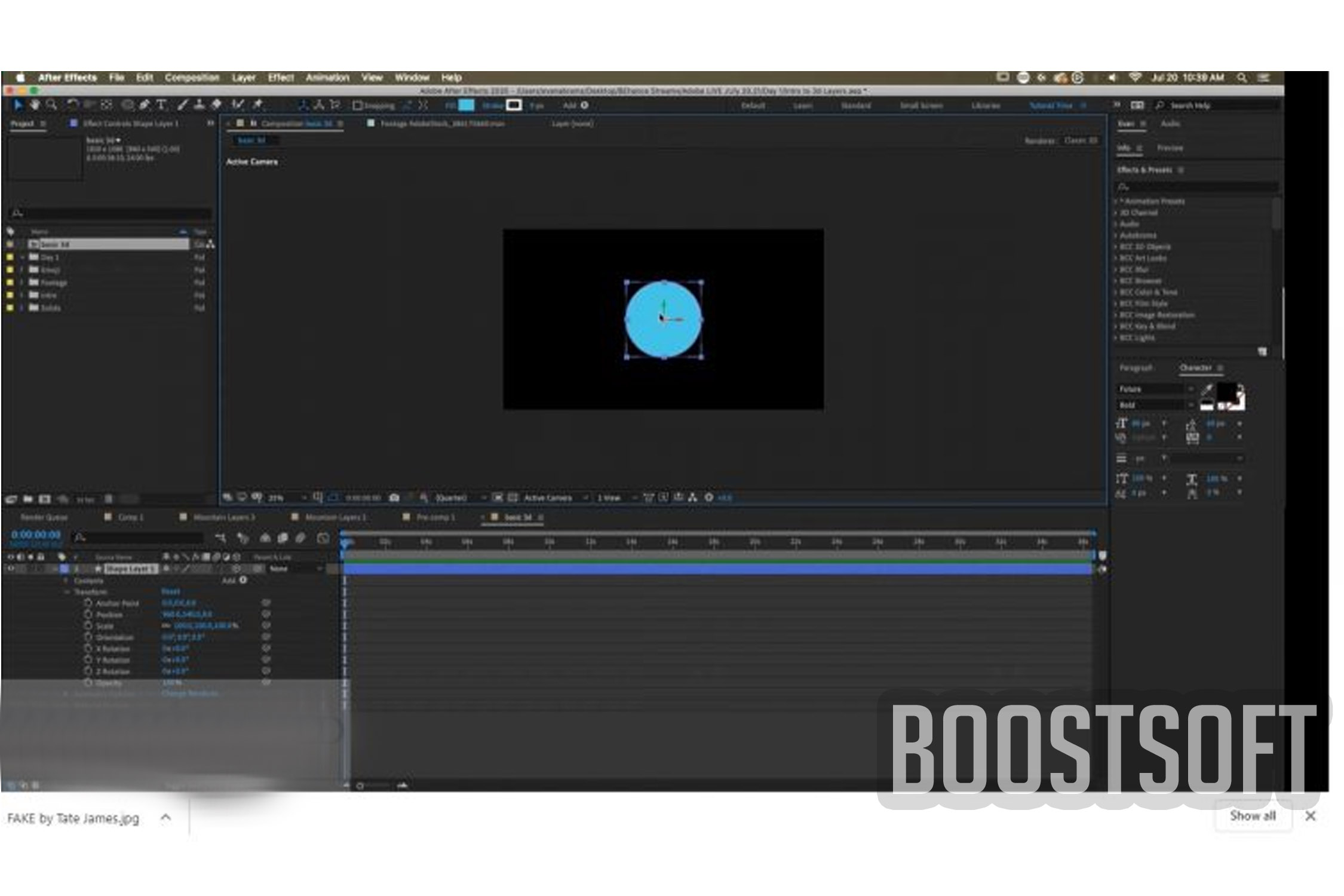This screenshot has width=1344, height=896.
Task: Open the Bold font style dropdown
Action: click(1155, 405)
